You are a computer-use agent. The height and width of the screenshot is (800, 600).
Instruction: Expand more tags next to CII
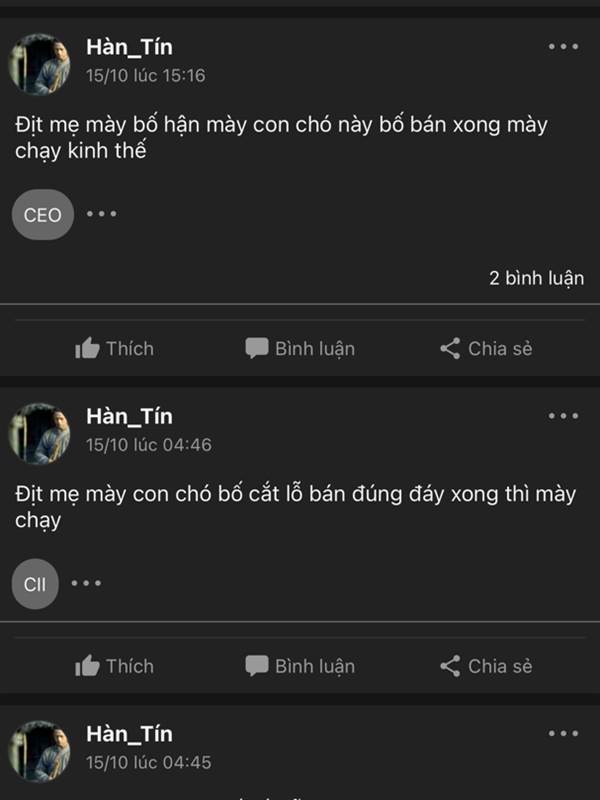pyautogui.click(x=85, y=583)
